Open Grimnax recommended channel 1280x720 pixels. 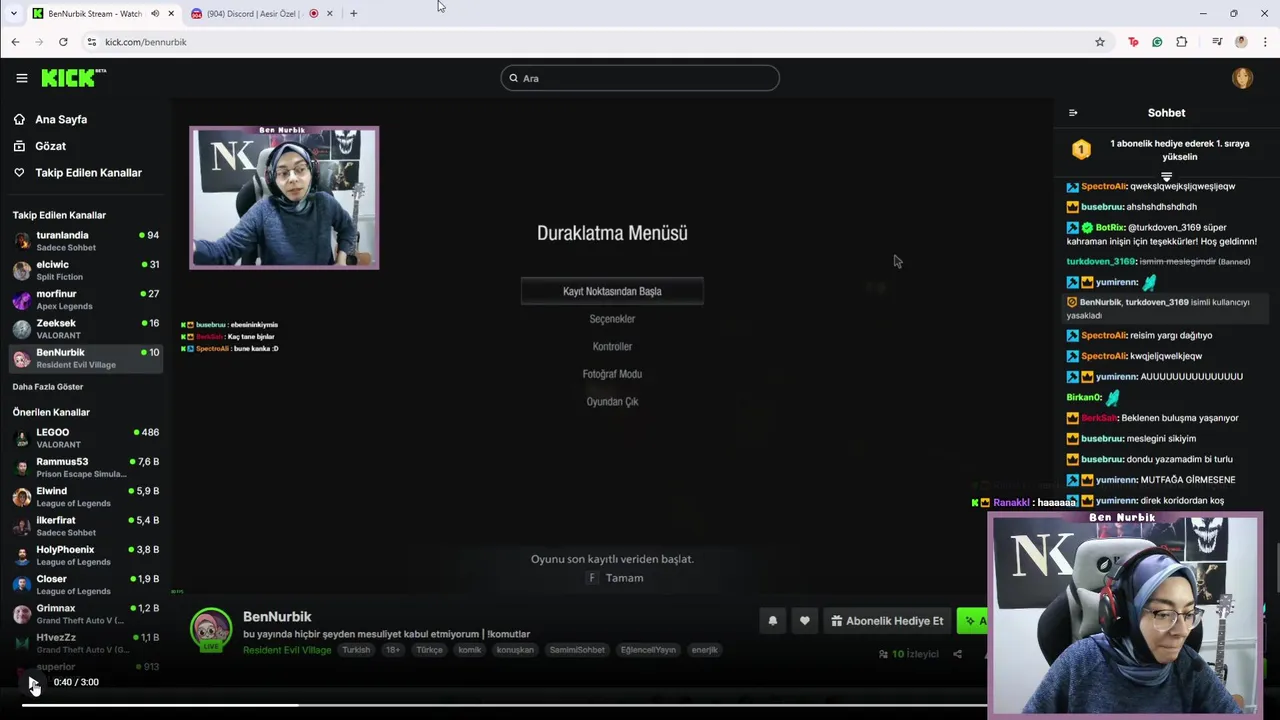pos(85,613)
